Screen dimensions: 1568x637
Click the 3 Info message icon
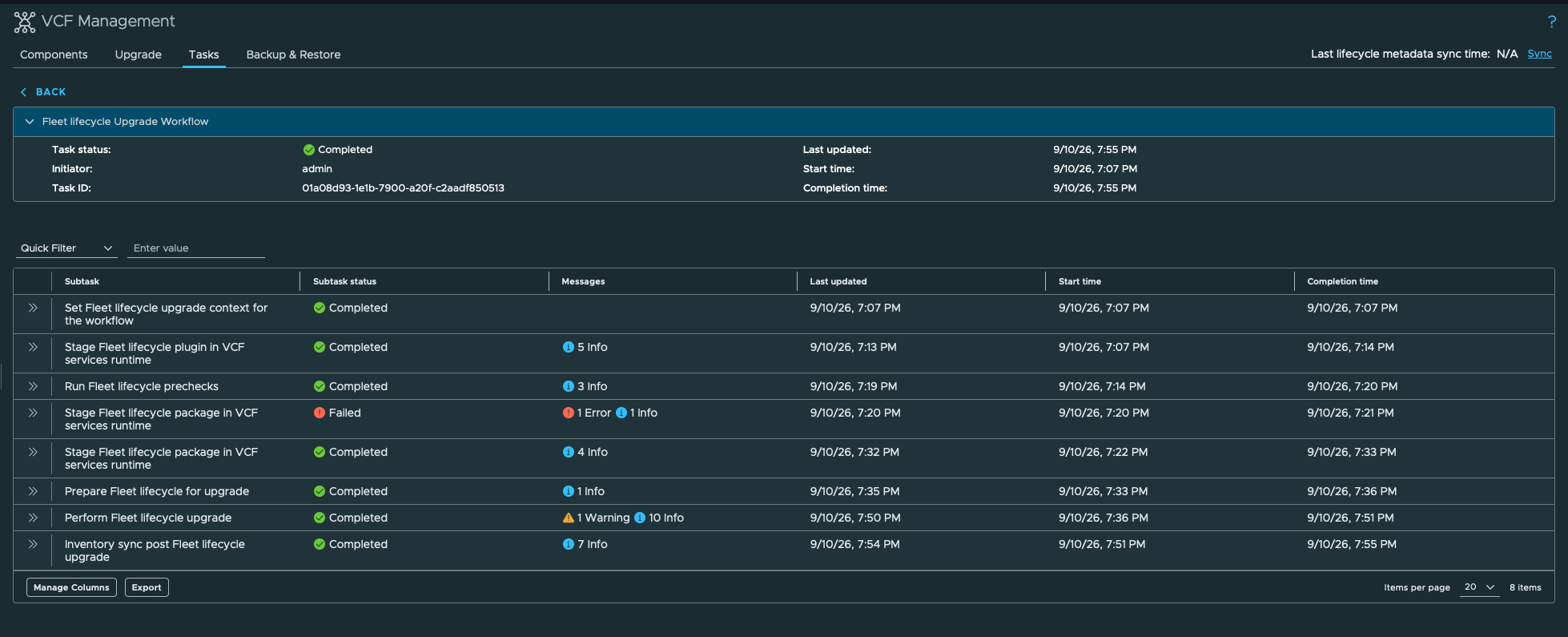[568, 386]
